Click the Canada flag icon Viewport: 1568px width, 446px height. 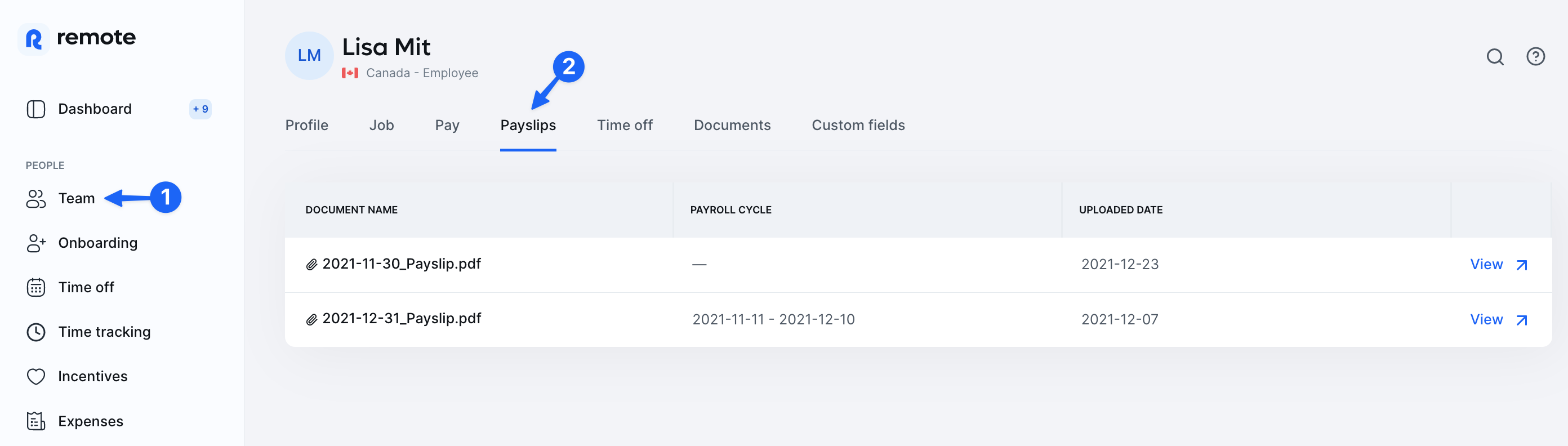pos(350,73)
